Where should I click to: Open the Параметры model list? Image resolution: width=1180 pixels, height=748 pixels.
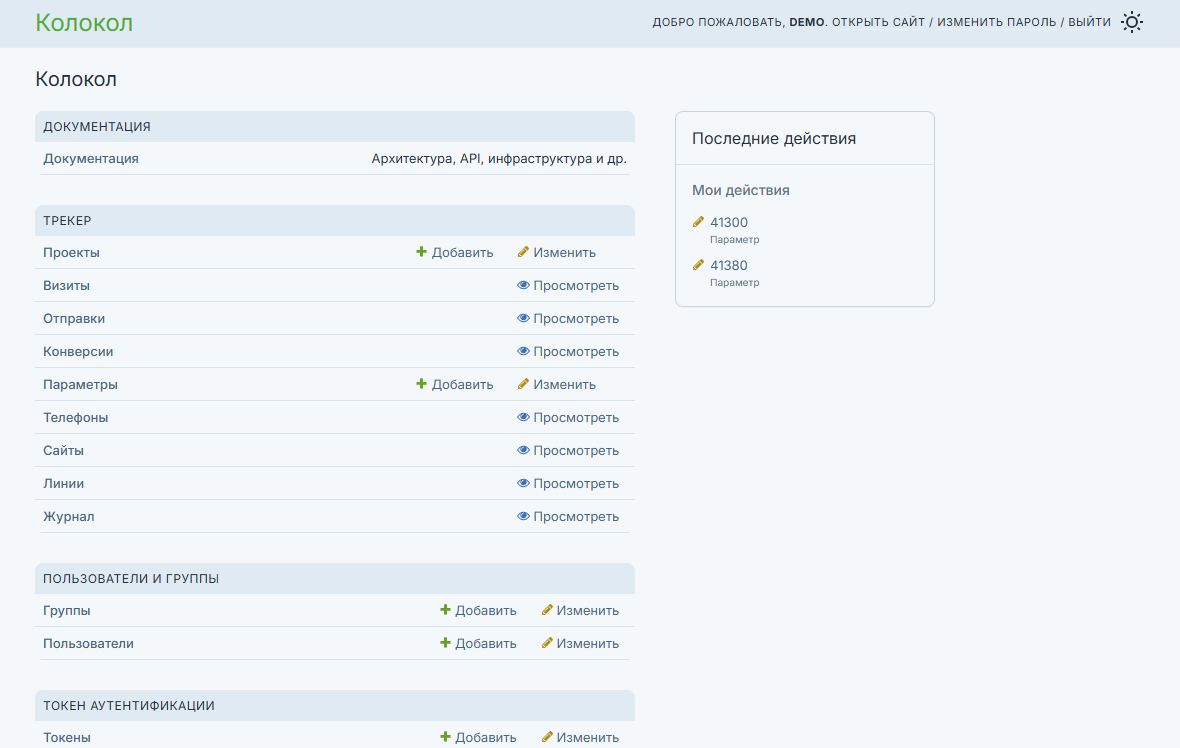[x=81, y=385]
